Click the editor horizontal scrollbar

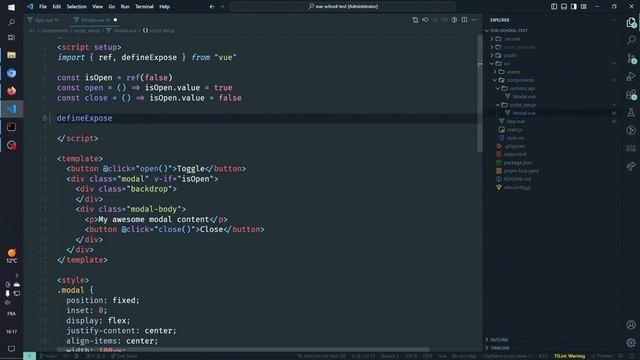pos(243,349)
